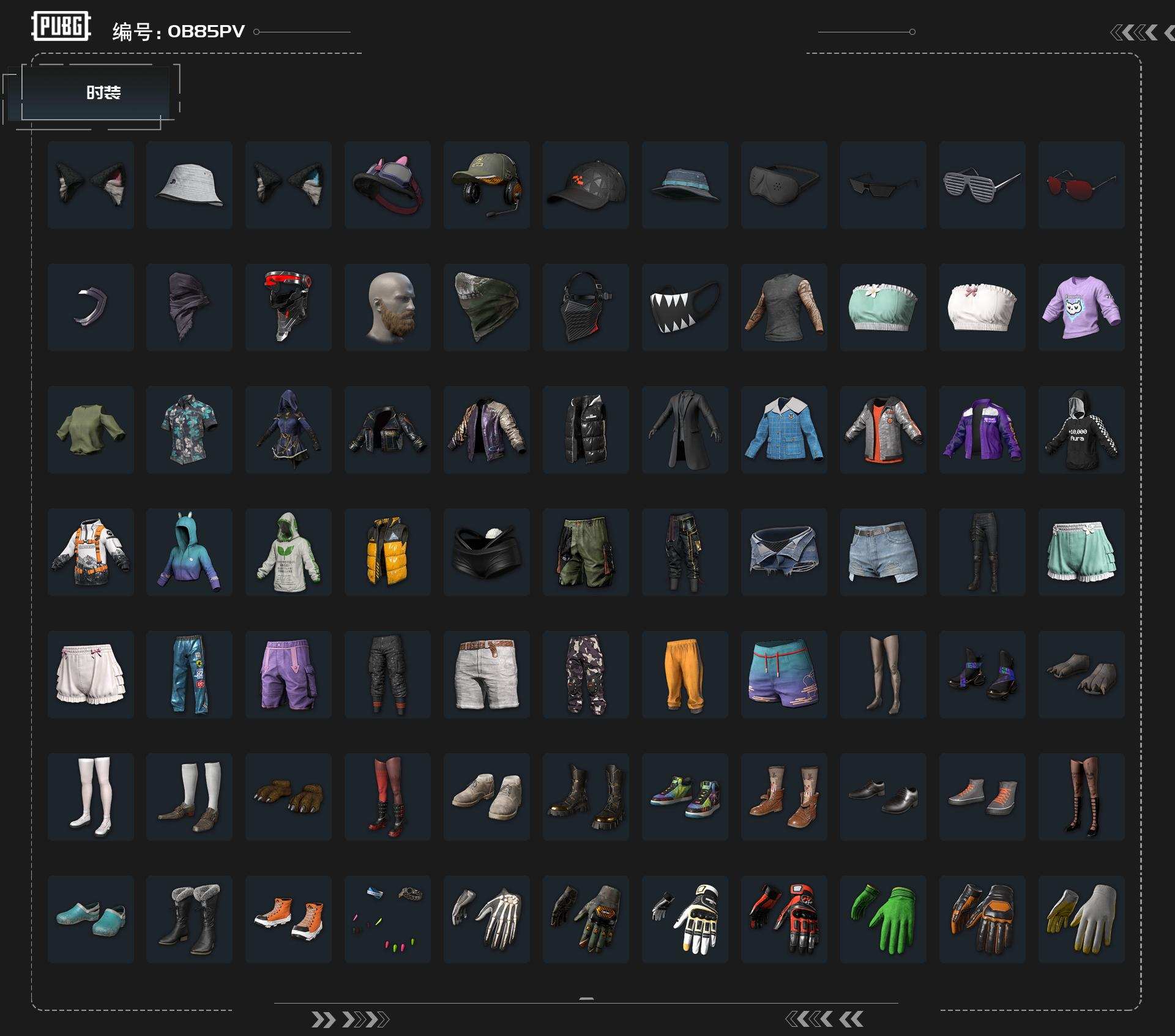This screenshot has width=1175, height=1036.
Task: Select the bright green gloves
Action: [x=883, y=919]
